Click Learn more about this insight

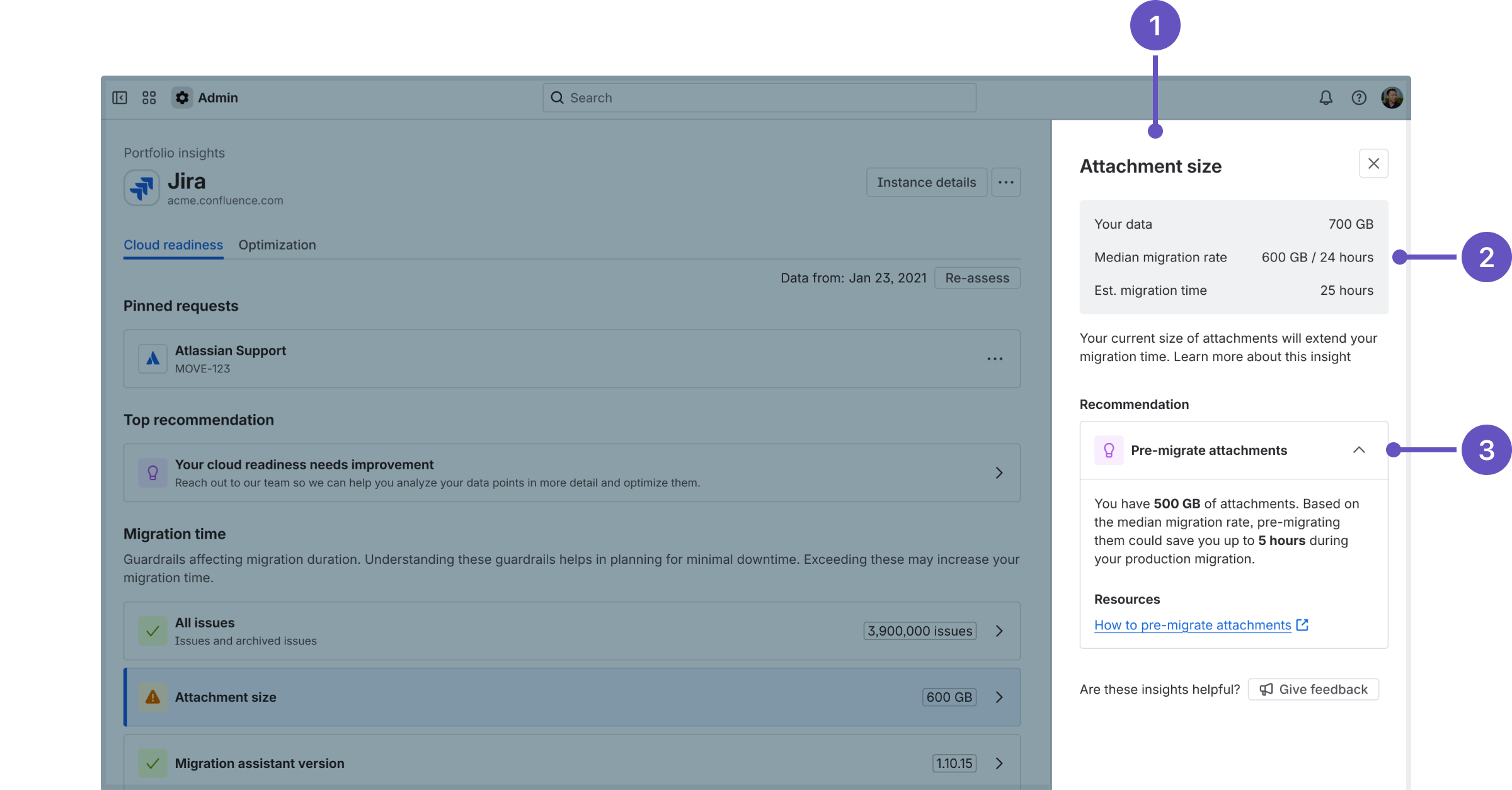[1262, 357]
